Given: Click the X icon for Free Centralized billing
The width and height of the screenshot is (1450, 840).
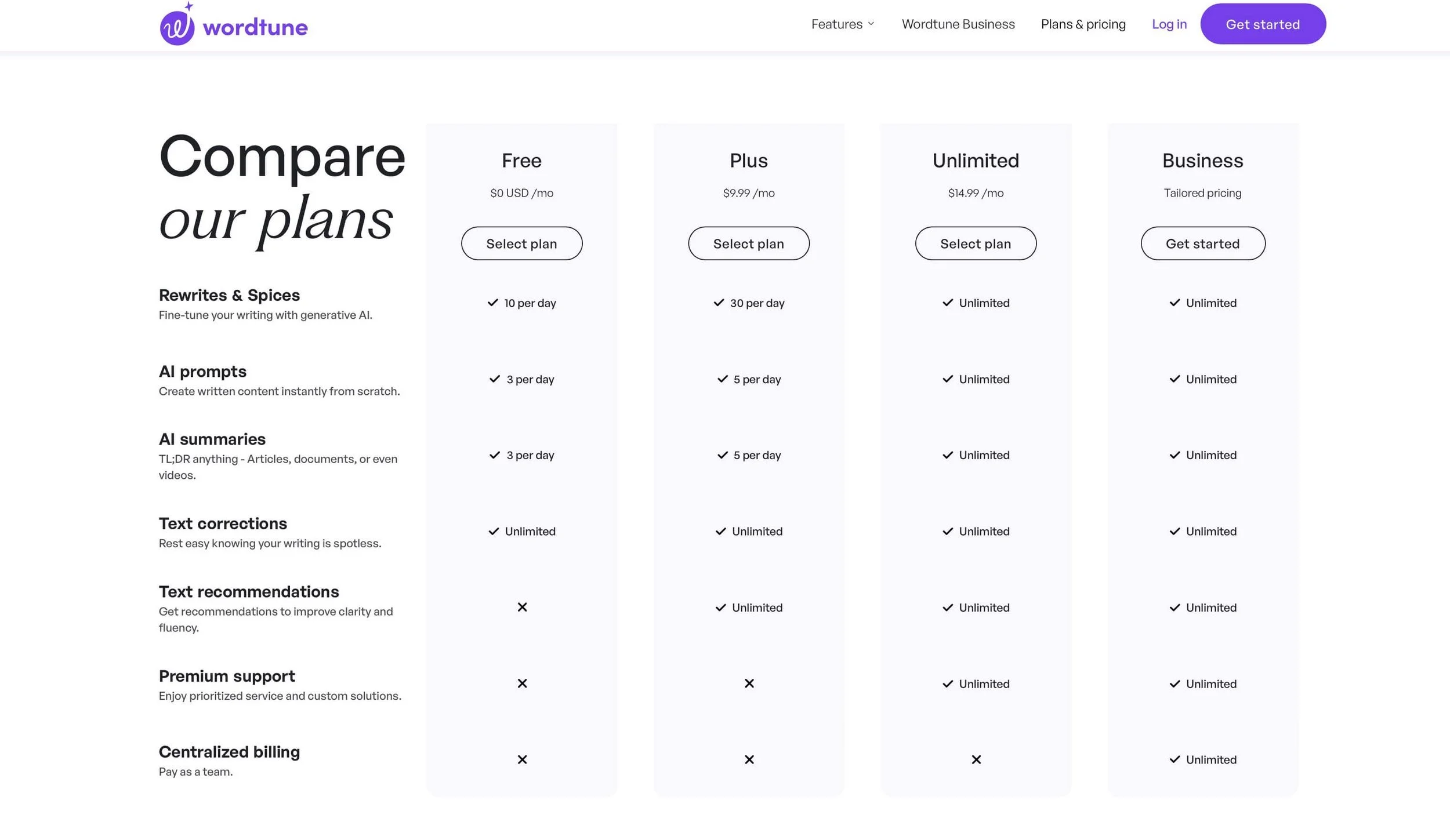Looking at the screenshot, I should [522, 759].
